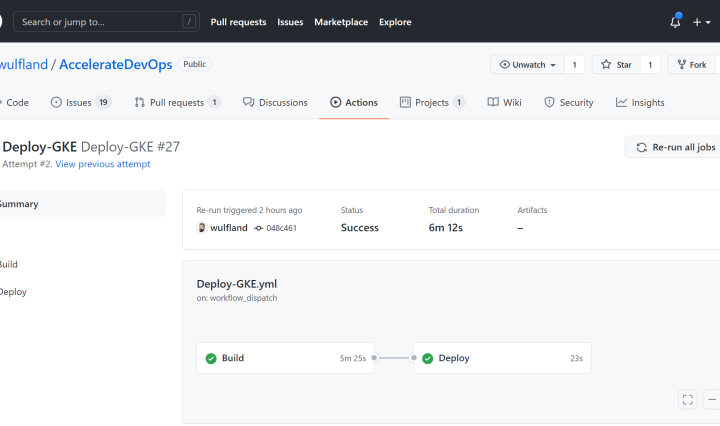Open the View previous attempt link
The image size is (720, 426).
102,164
